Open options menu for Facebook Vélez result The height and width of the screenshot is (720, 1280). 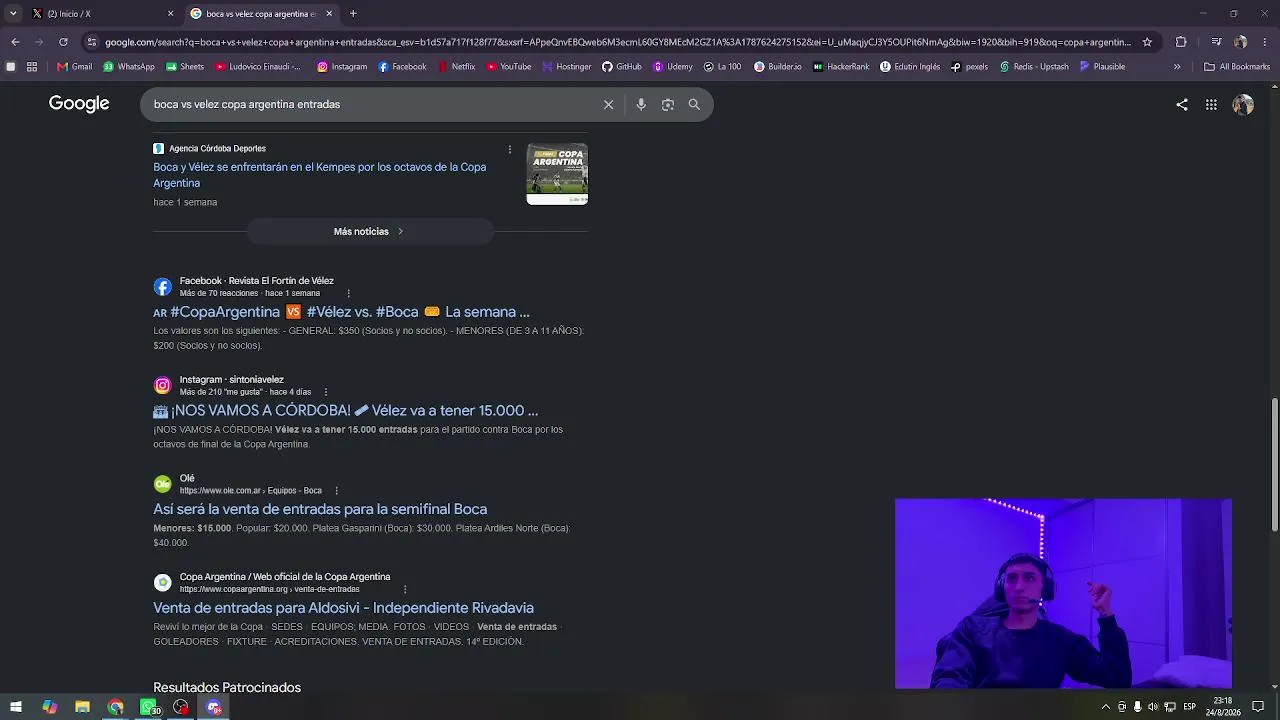349,293
